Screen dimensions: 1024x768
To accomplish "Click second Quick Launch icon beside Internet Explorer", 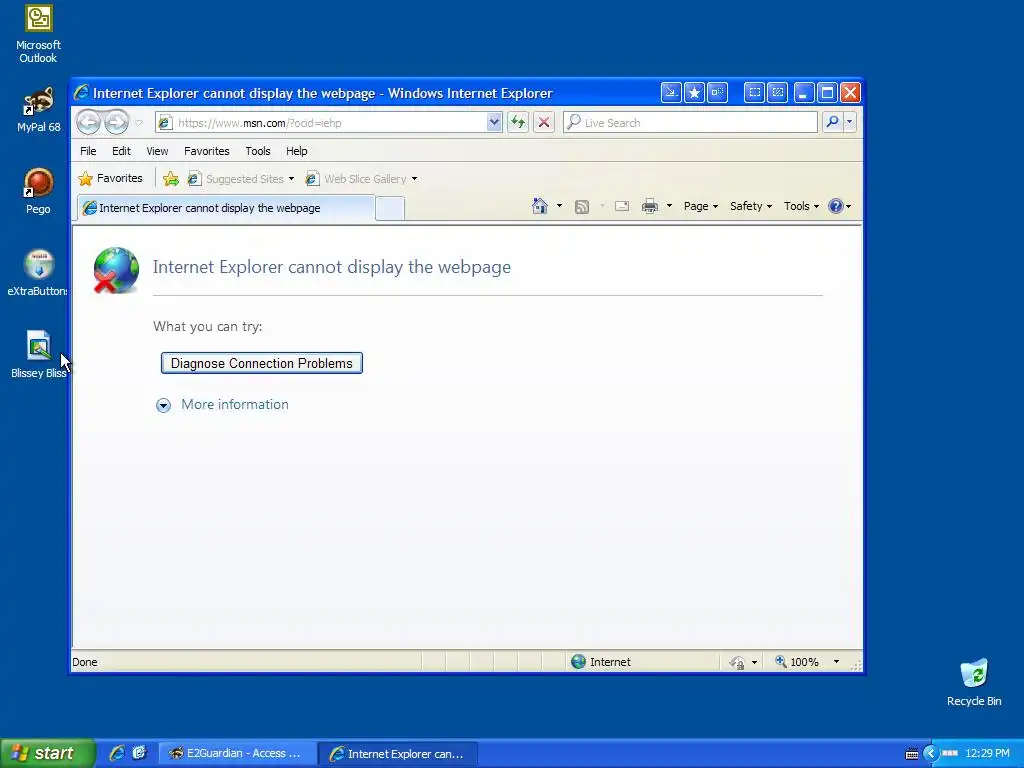I will click(x=139, y=753).
